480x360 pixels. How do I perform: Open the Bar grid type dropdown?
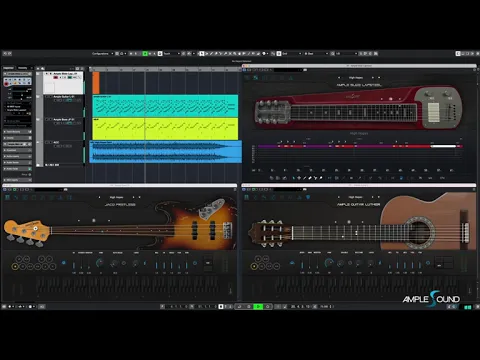316,53
